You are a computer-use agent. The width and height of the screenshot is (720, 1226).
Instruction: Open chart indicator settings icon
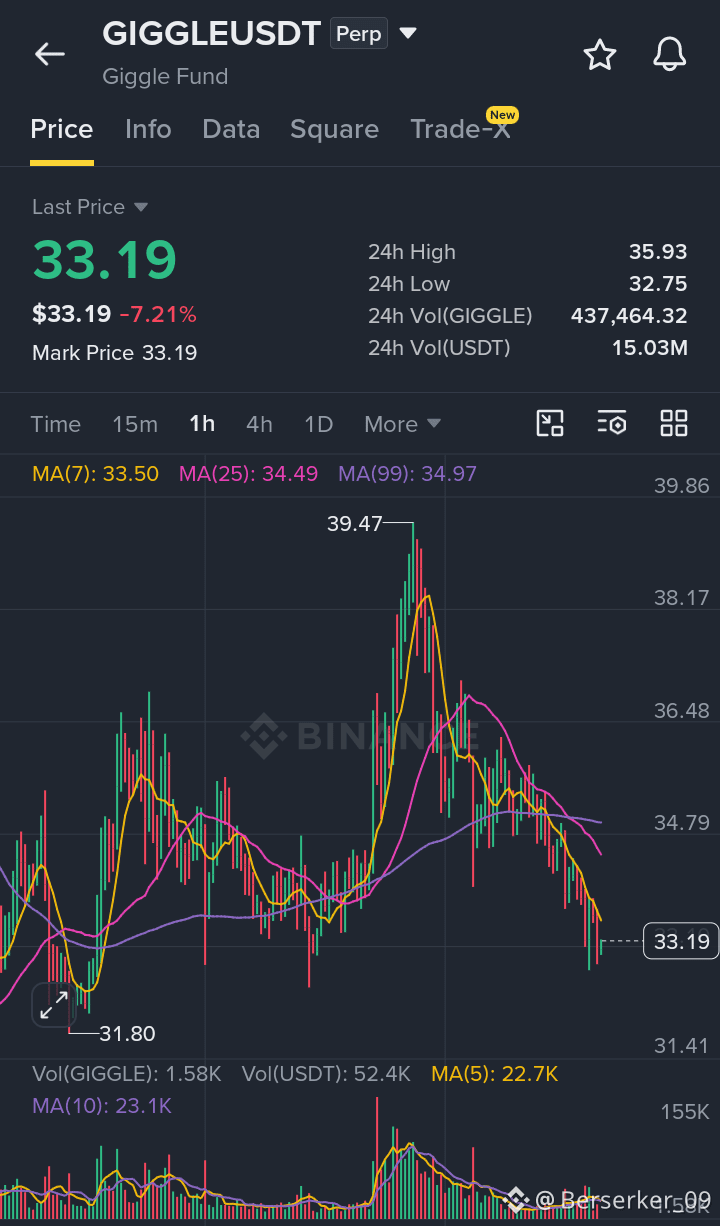(x=612, y=423)
